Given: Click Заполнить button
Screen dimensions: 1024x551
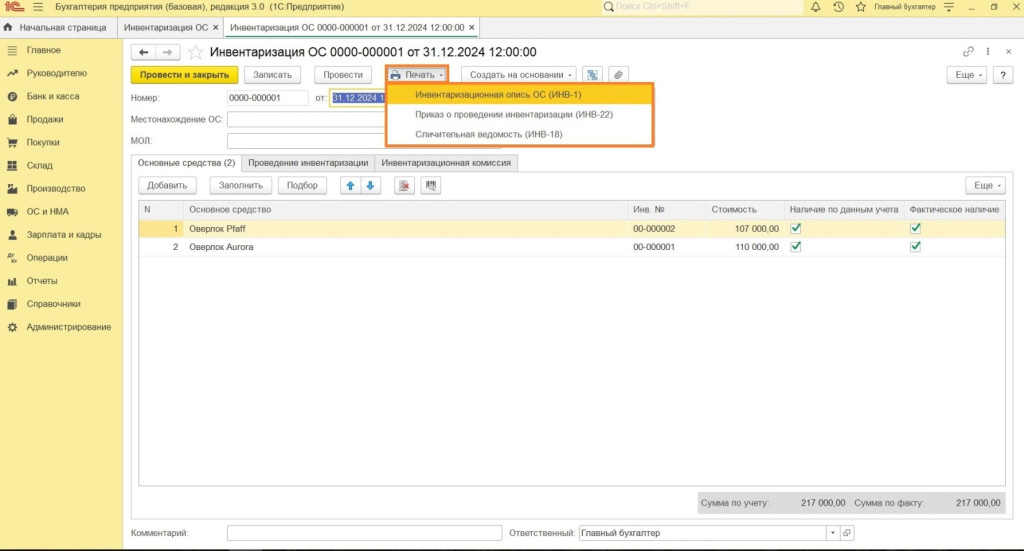Looking at the screenshot, I should (x=241, y=185).
